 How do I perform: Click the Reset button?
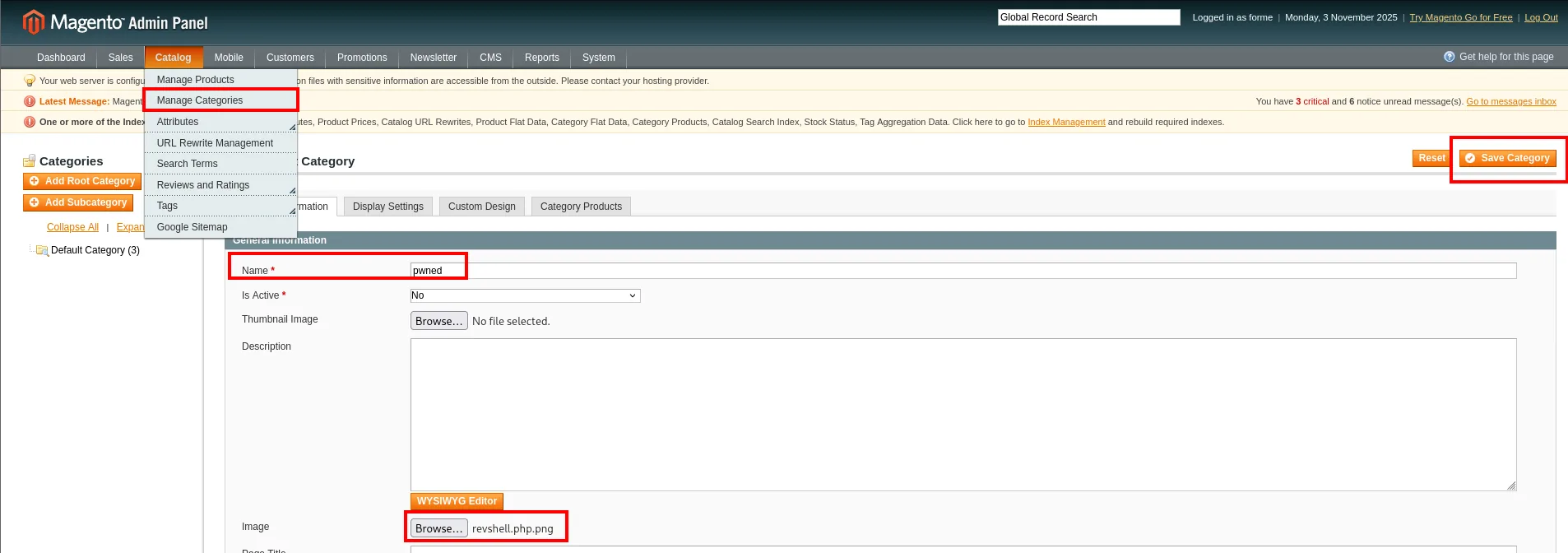click(x=1432, y=158)
